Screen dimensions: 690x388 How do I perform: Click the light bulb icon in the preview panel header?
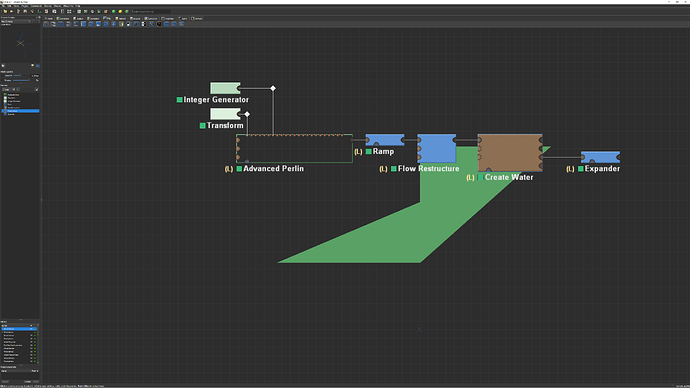point(33,65)
